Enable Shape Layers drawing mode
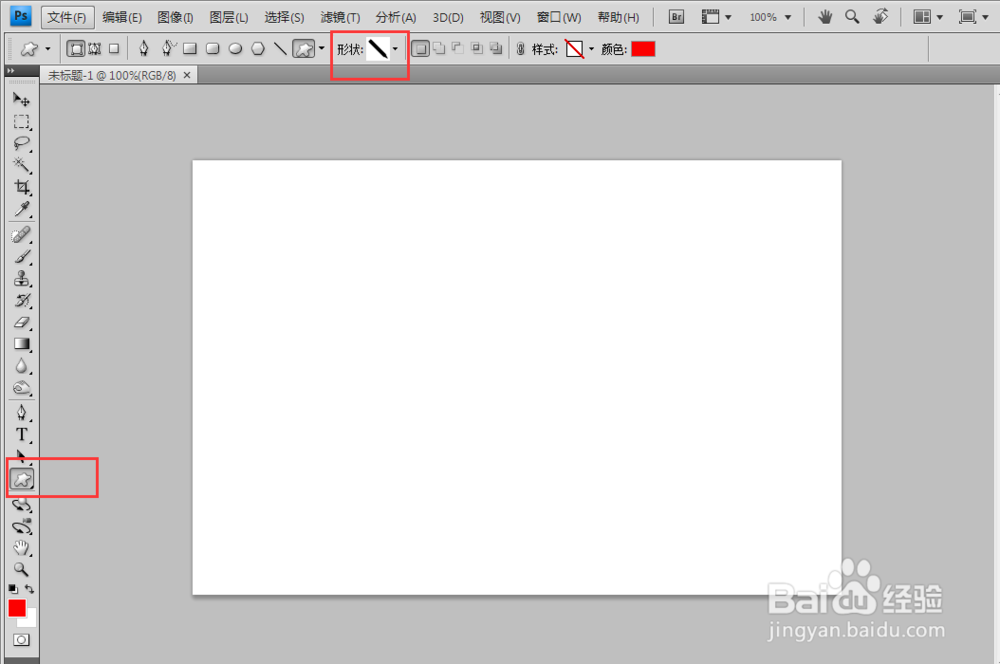 [x=76, y=48]
